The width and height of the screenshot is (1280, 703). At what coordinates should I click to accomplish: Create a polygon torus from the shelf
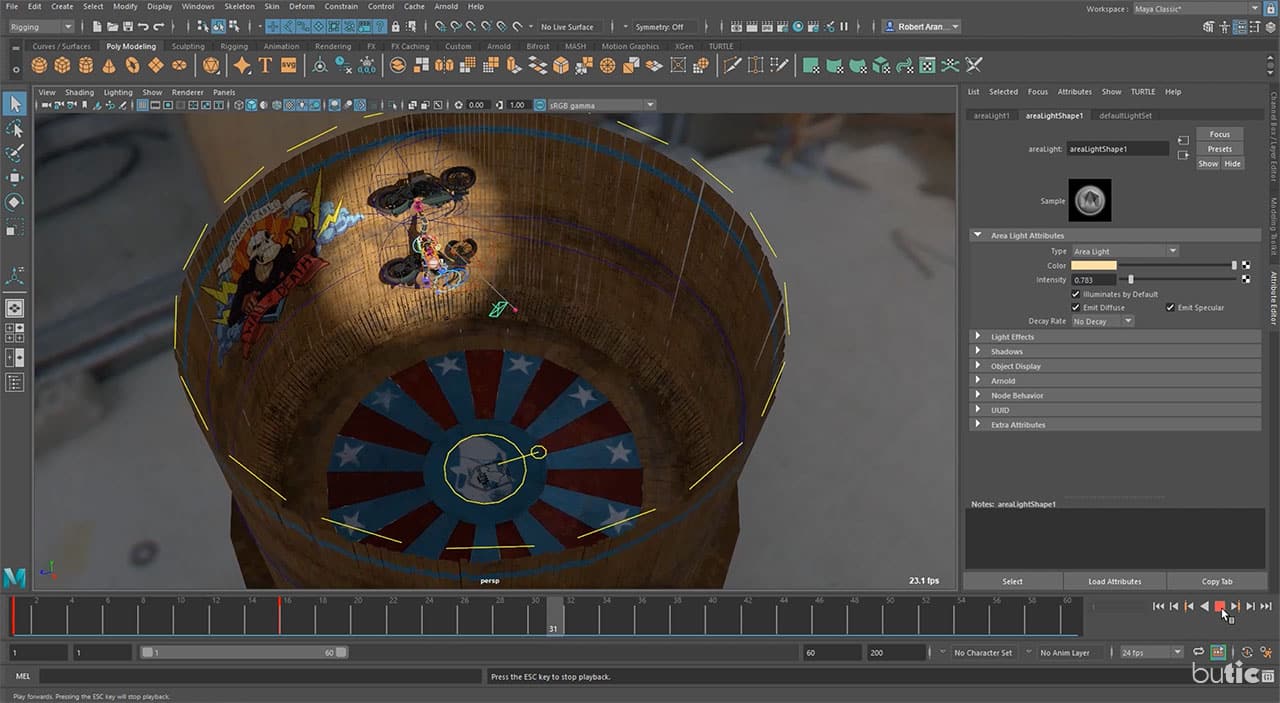click(132, 65)
